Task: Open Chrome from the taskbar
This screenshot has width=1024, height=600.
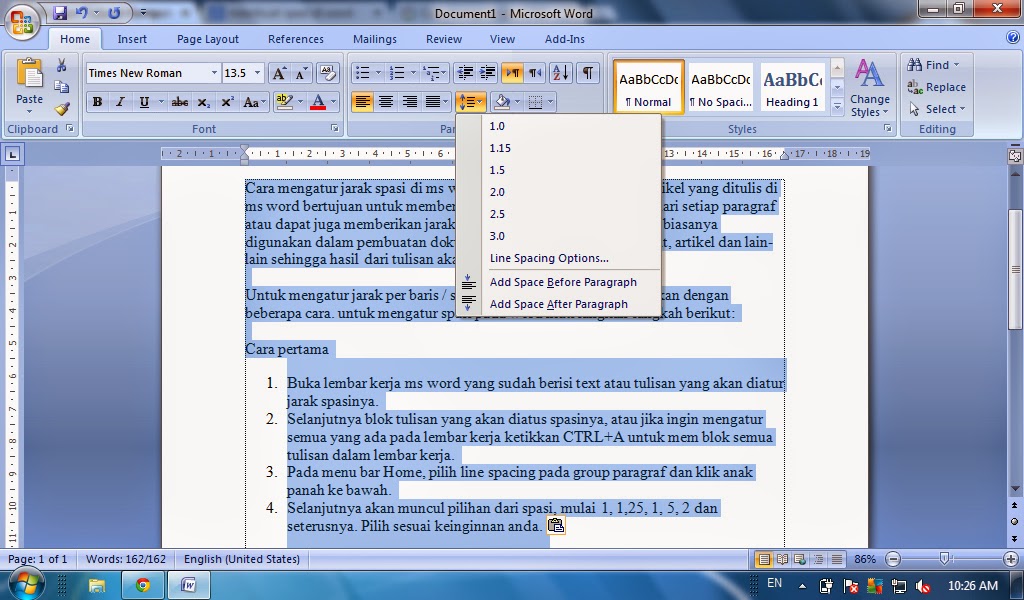Action: coord(142,584)
